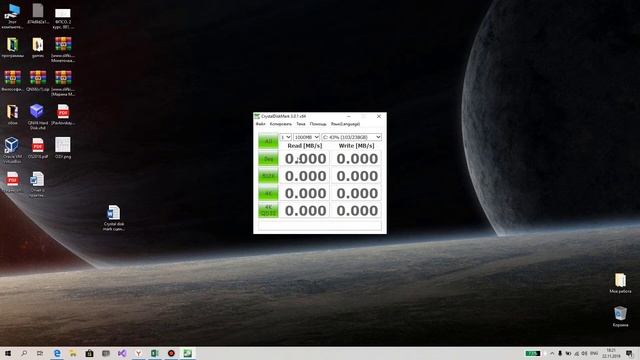
Task: Open the notification center icon
Action: (x=629, y=353)
